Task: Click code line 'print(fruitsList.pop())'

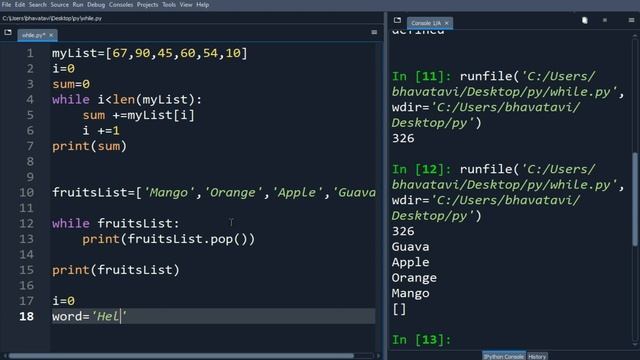Action: (169, 239)
